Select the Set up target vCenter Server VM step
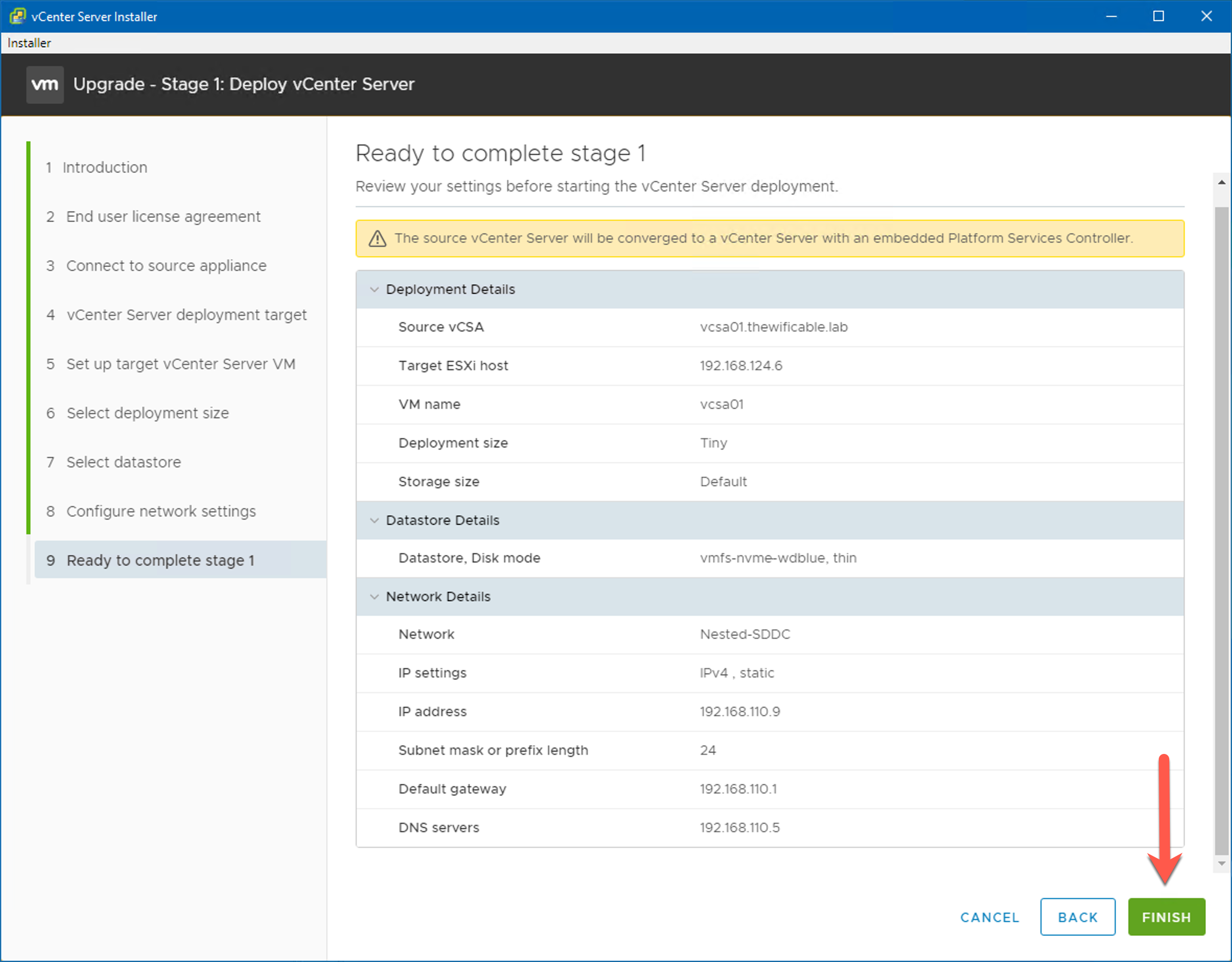 [x=180, y=364]
